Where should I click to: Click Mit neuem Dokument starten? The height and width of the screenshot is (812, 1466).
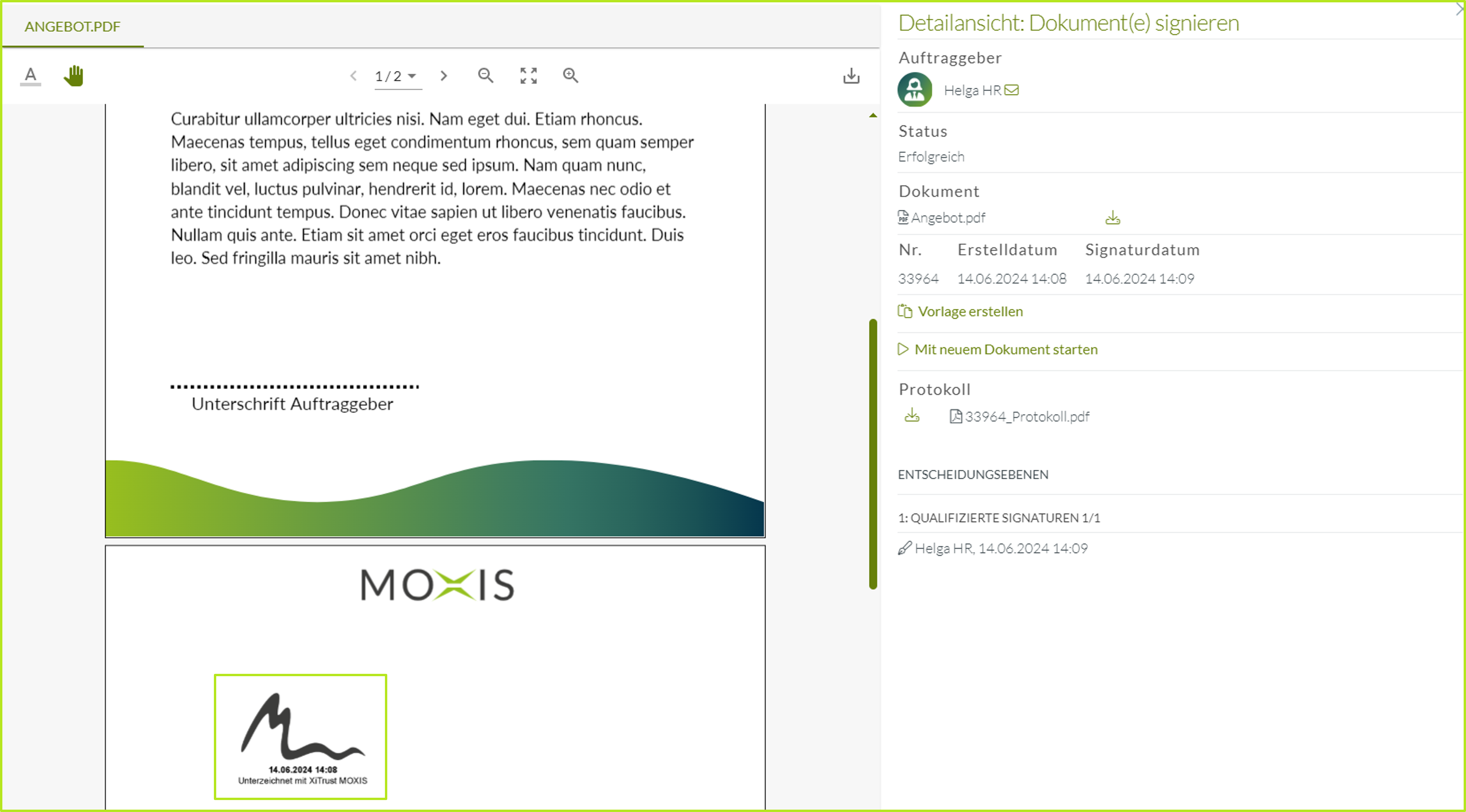1006,349
